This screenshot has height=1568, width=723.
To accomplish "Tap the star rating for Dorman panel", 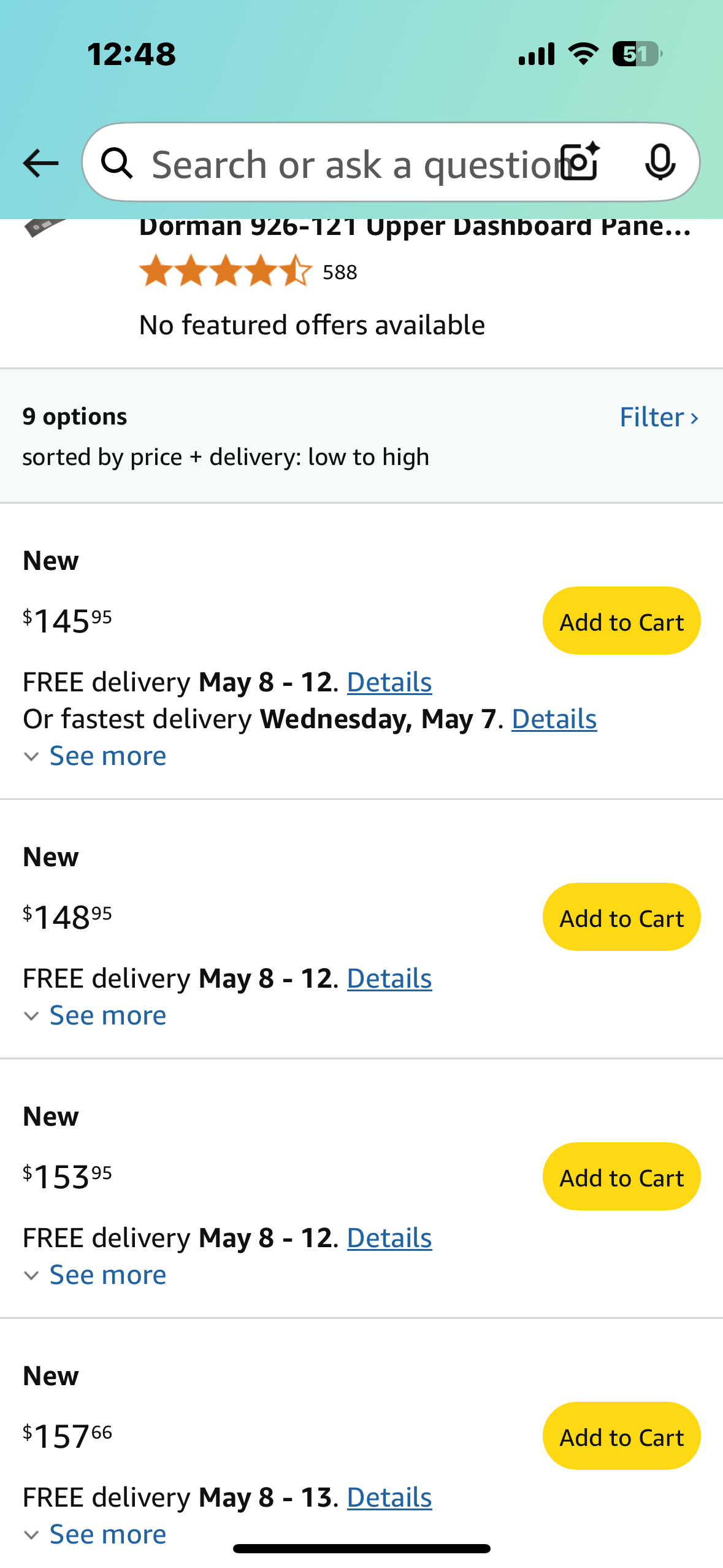I will (226, 271).
